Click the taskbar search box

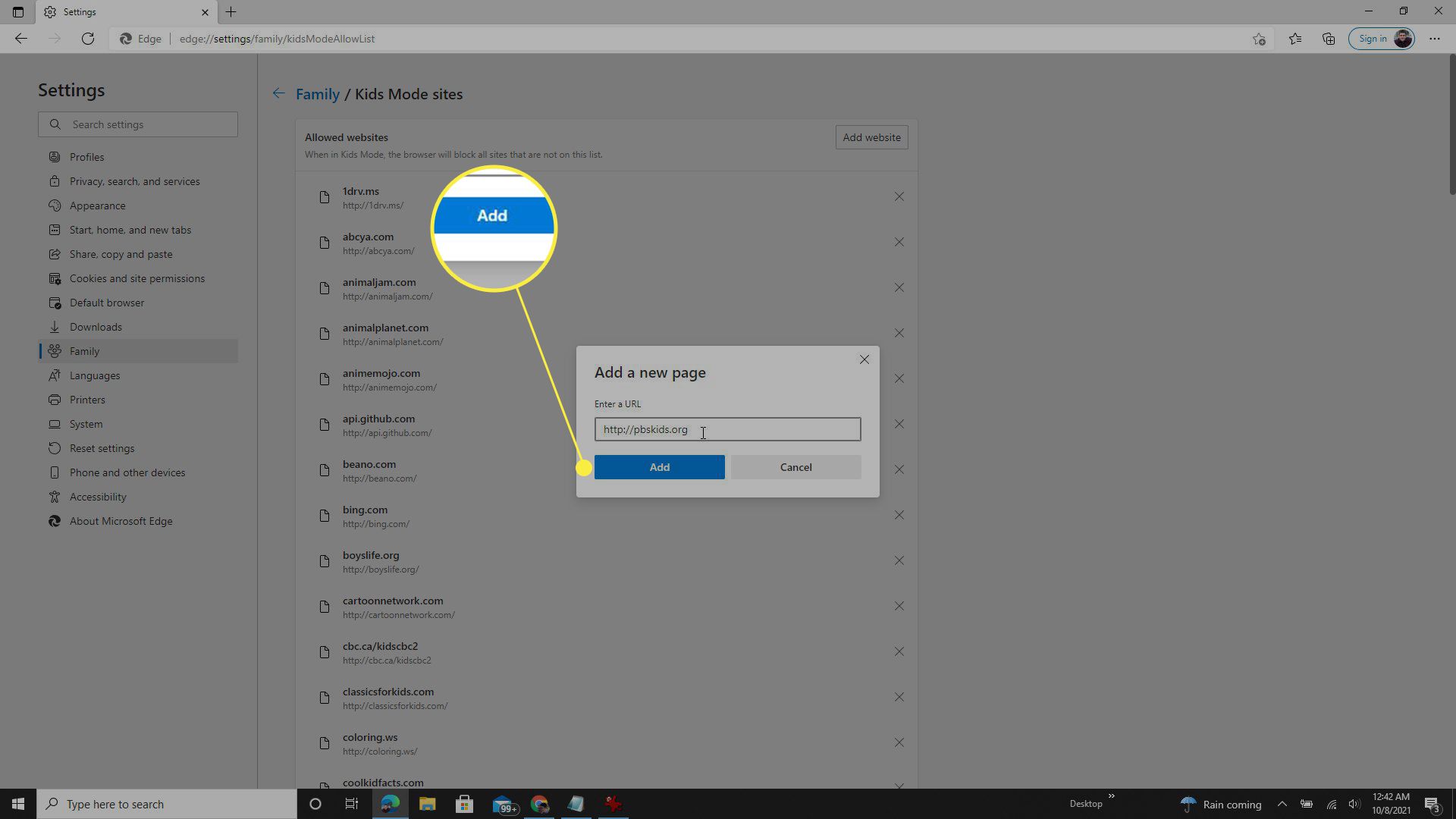tap(167, 804)
